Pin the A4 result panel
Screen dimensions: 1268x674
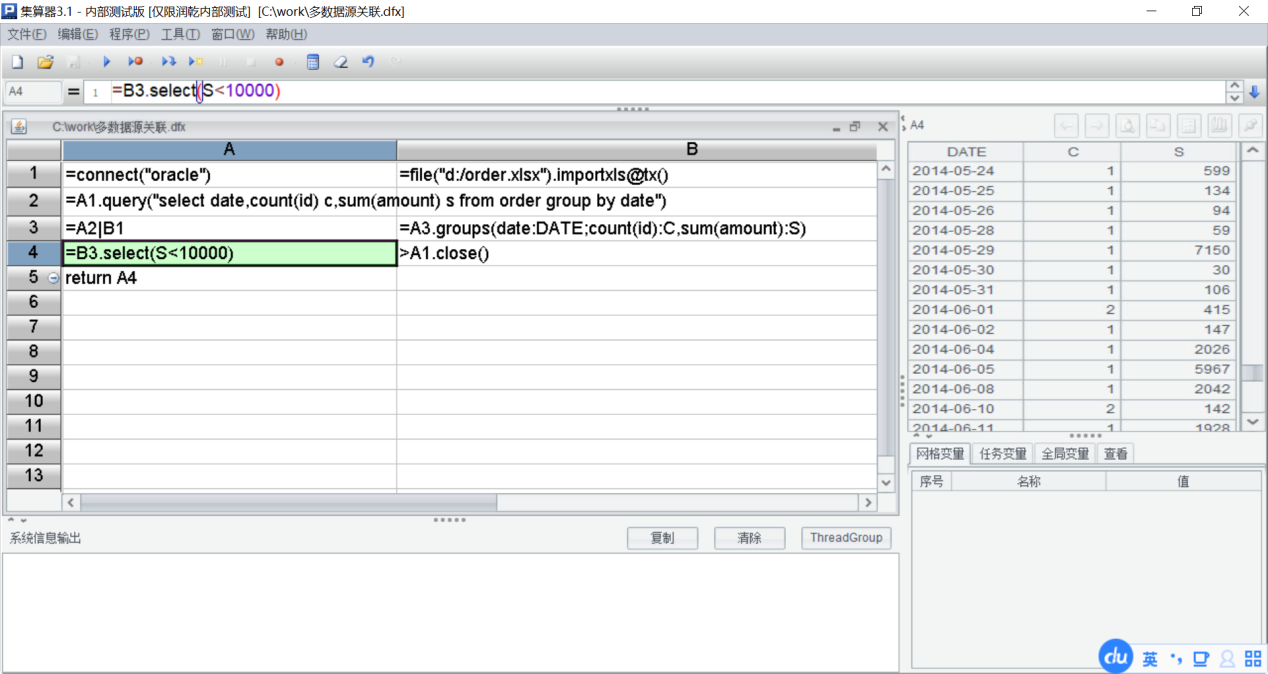tap(1249, 125)
